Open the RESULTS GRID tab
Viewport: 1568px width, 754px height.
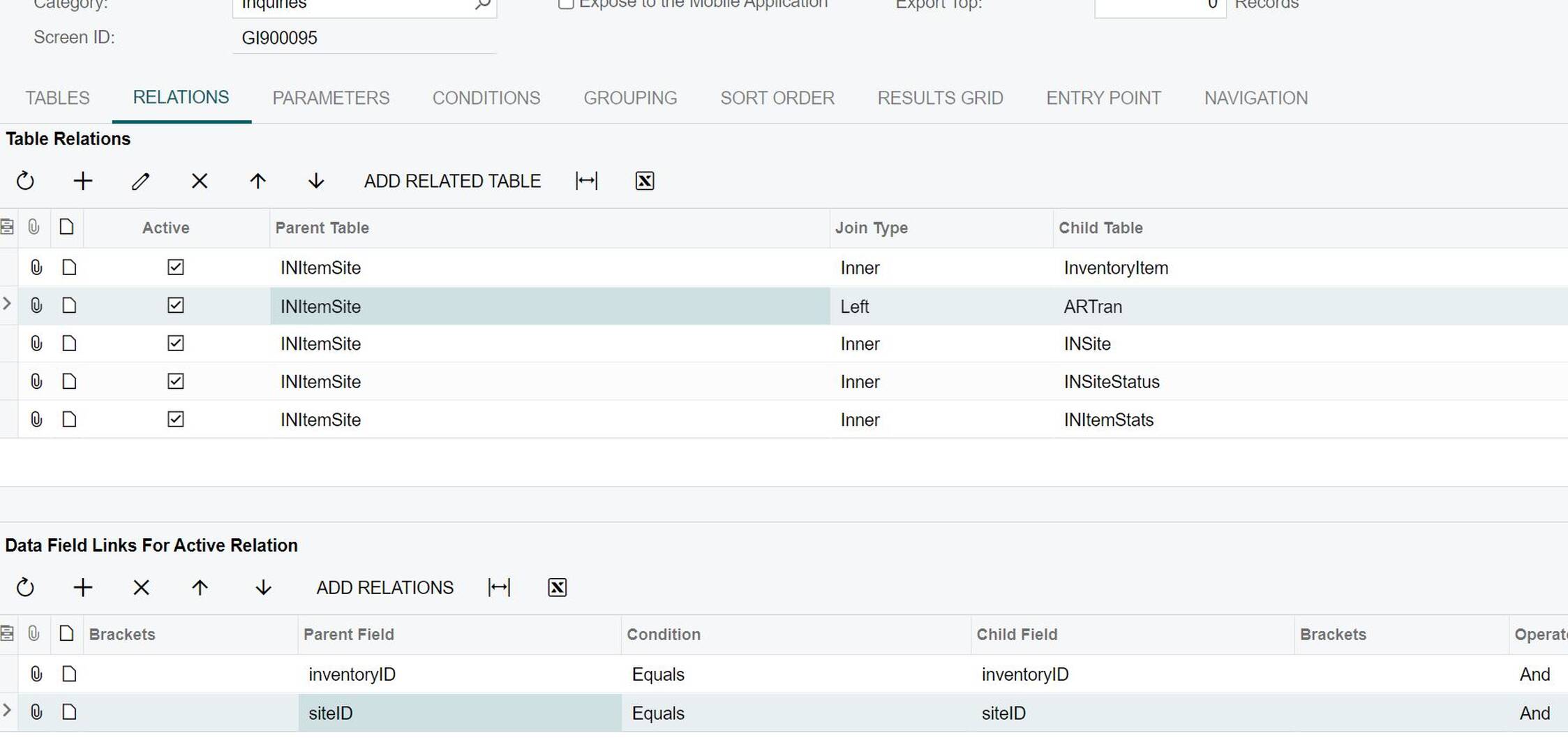pos(940,98)
